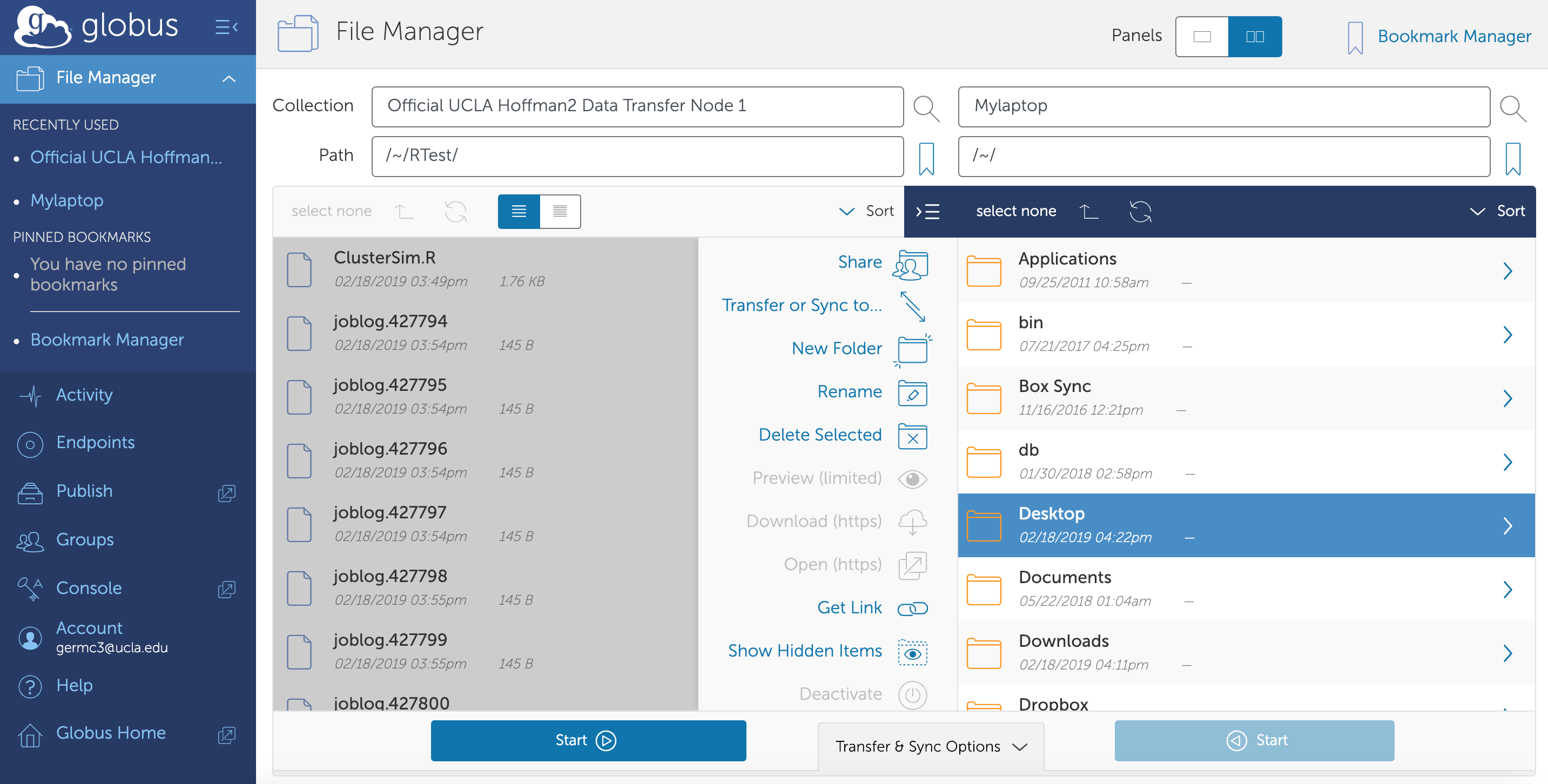The image size is (1548, 784).
Task: Click the Share icon in actions panel
Action: click(911, 265)
